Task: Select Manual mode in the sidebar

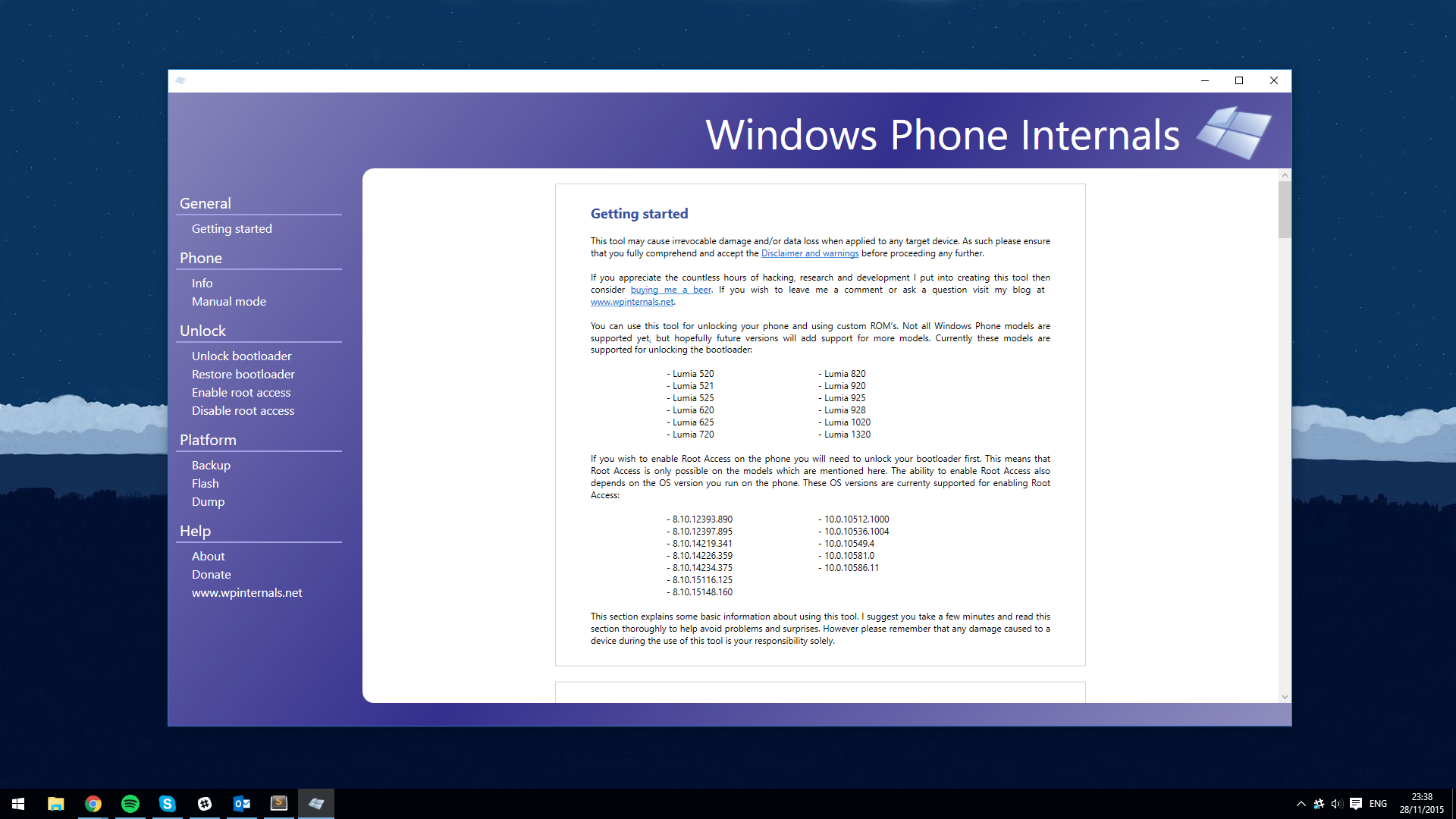Action: (x=229, y=301)
